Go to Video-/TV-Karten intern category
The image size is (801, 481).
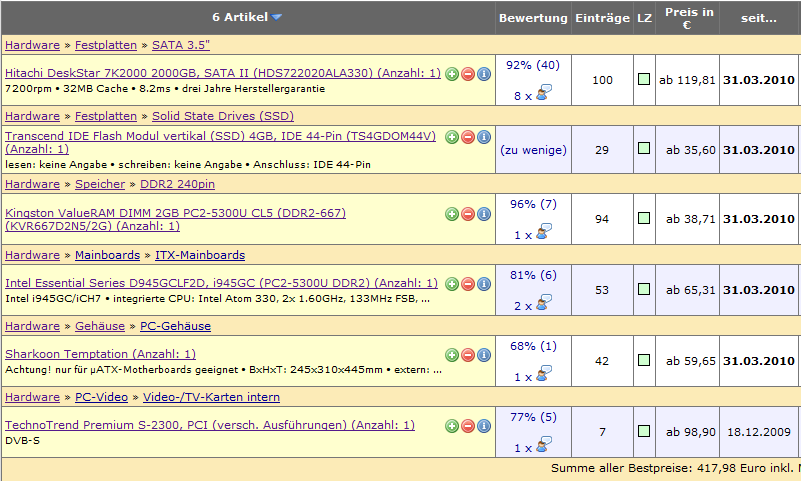tap(211, 397)
